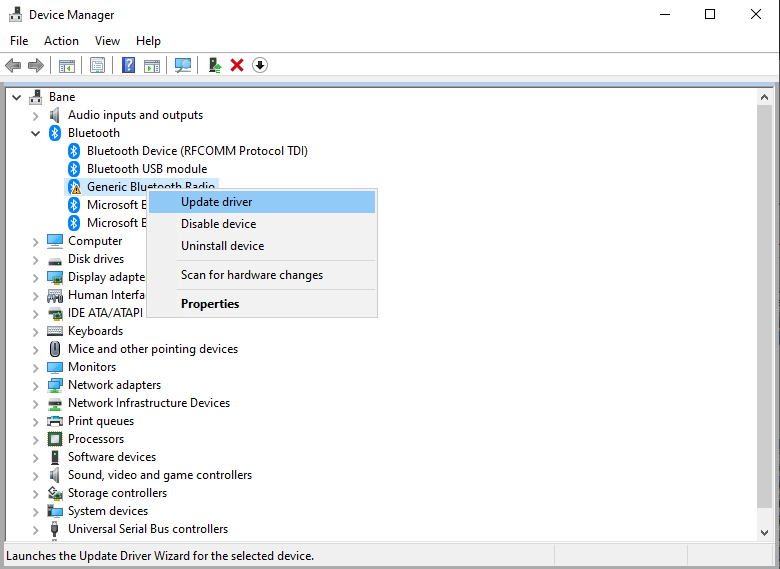Expand the Computer category

(x=35, y=242)
